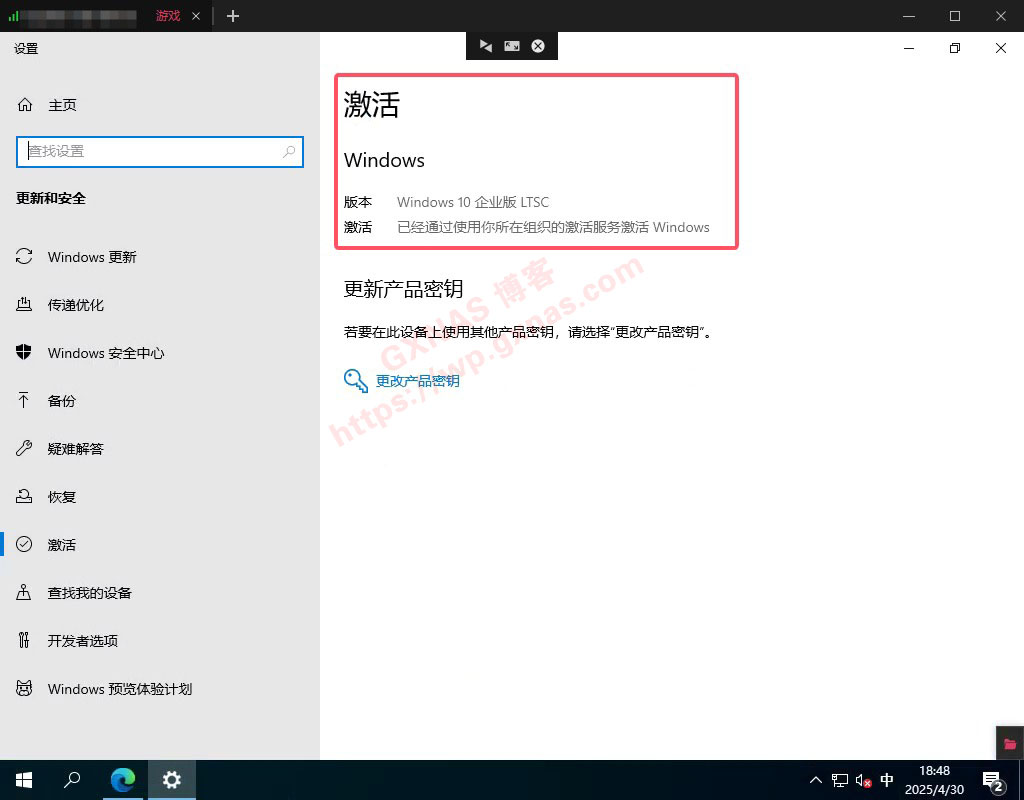Close the Settings window
Image resolution: width=1024 pixels, height=800 pixels.
coord(1000,48)
